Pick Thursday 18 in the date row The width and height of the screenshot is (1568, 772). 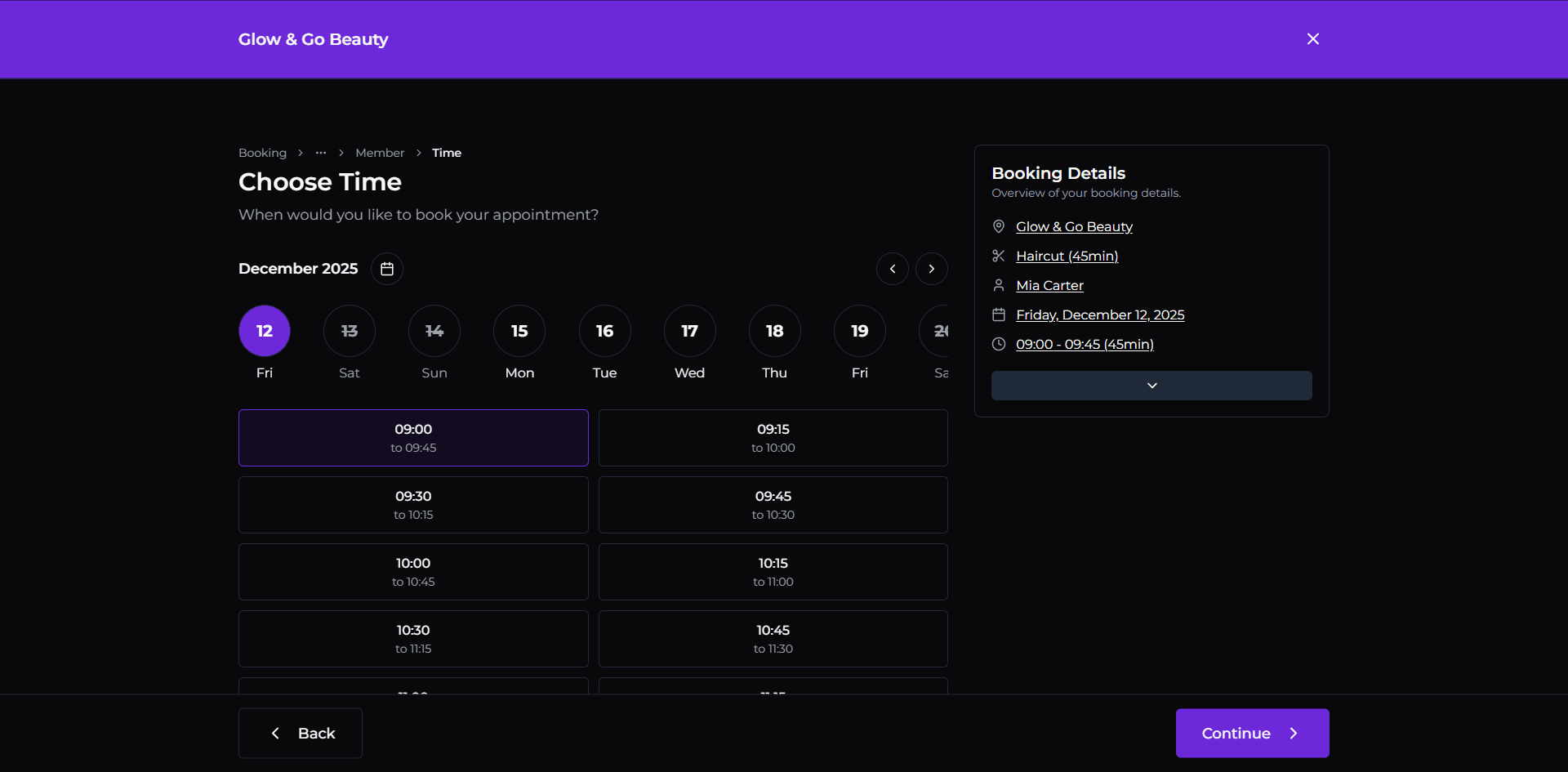click(x=774, y=331)
